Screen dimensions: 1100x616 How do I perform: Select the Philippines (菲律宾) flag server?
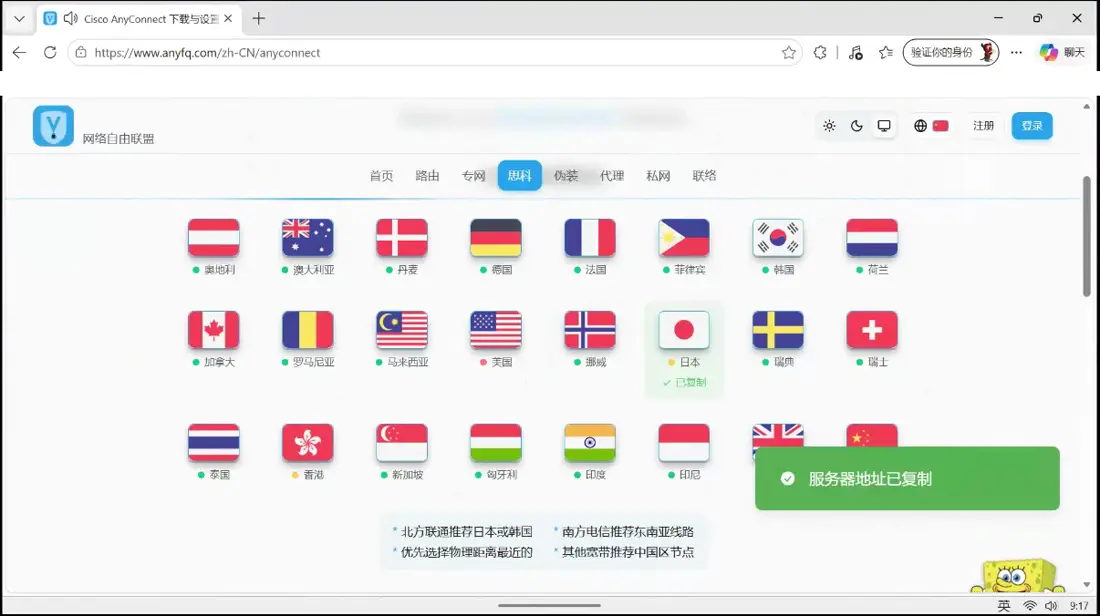684,238
